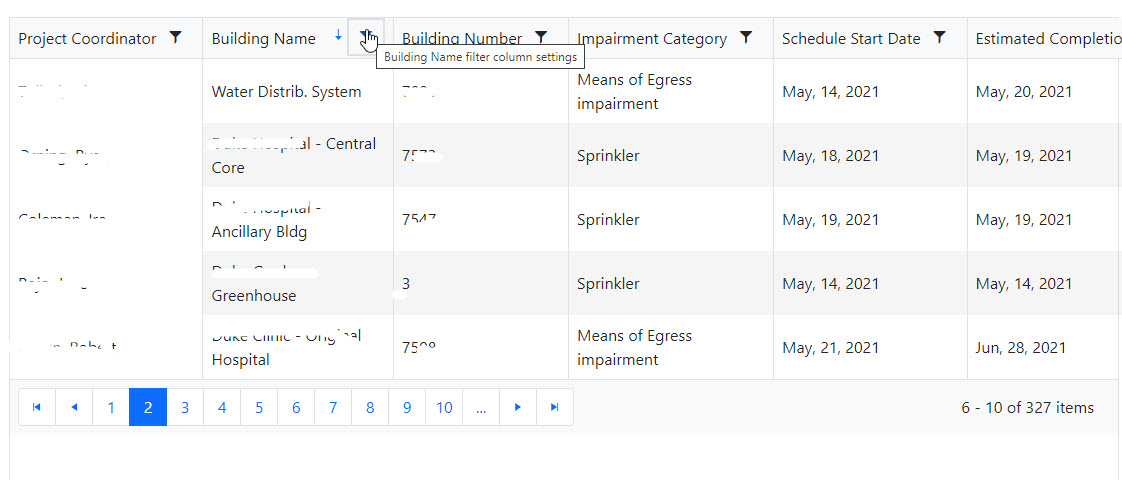Open the Building Name filter settings
This screenshot has width=1122, height=480.
tap(366, 38)
